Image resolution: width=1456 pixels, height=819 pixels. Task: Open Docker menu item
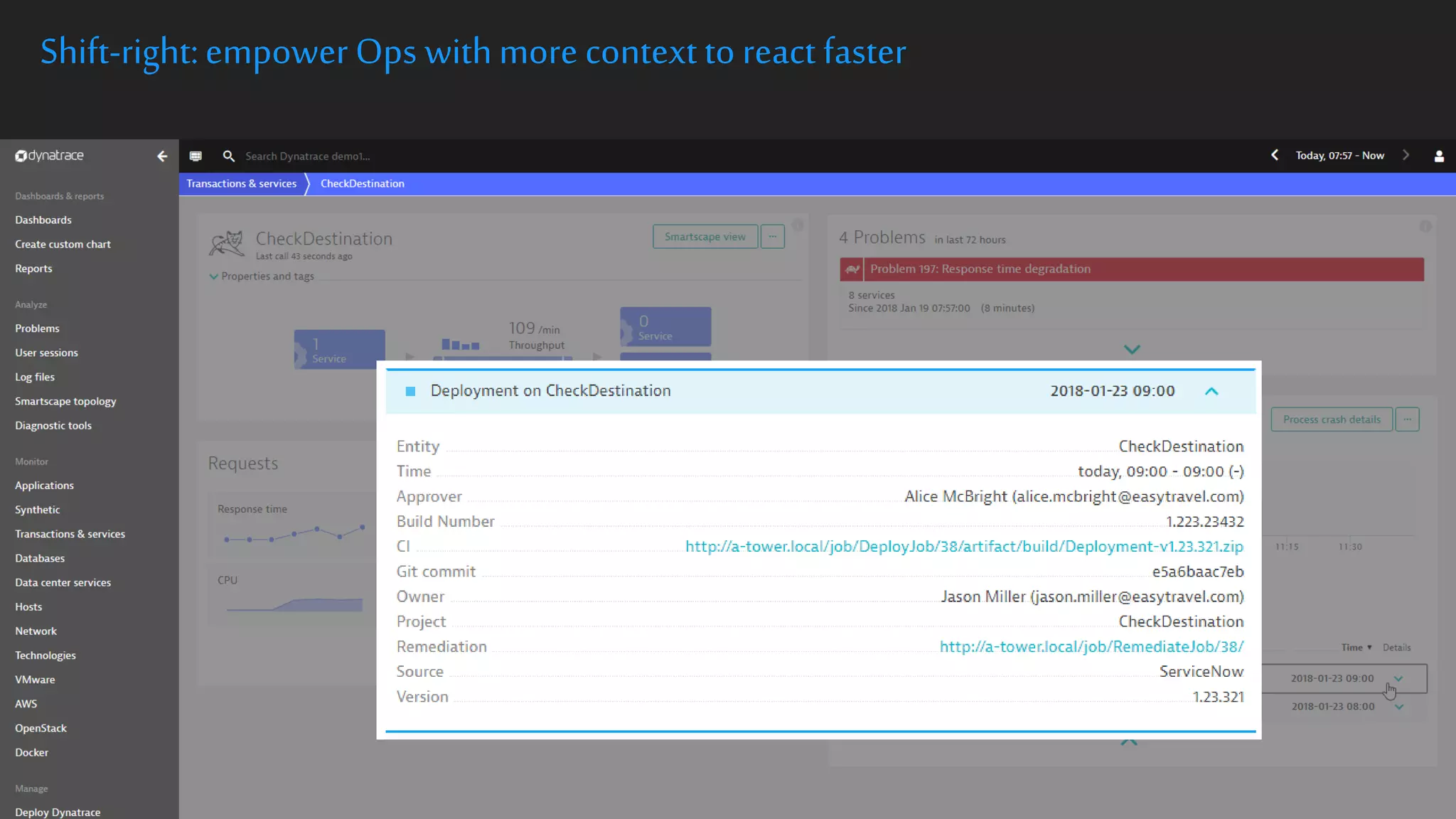click(31, 753)
